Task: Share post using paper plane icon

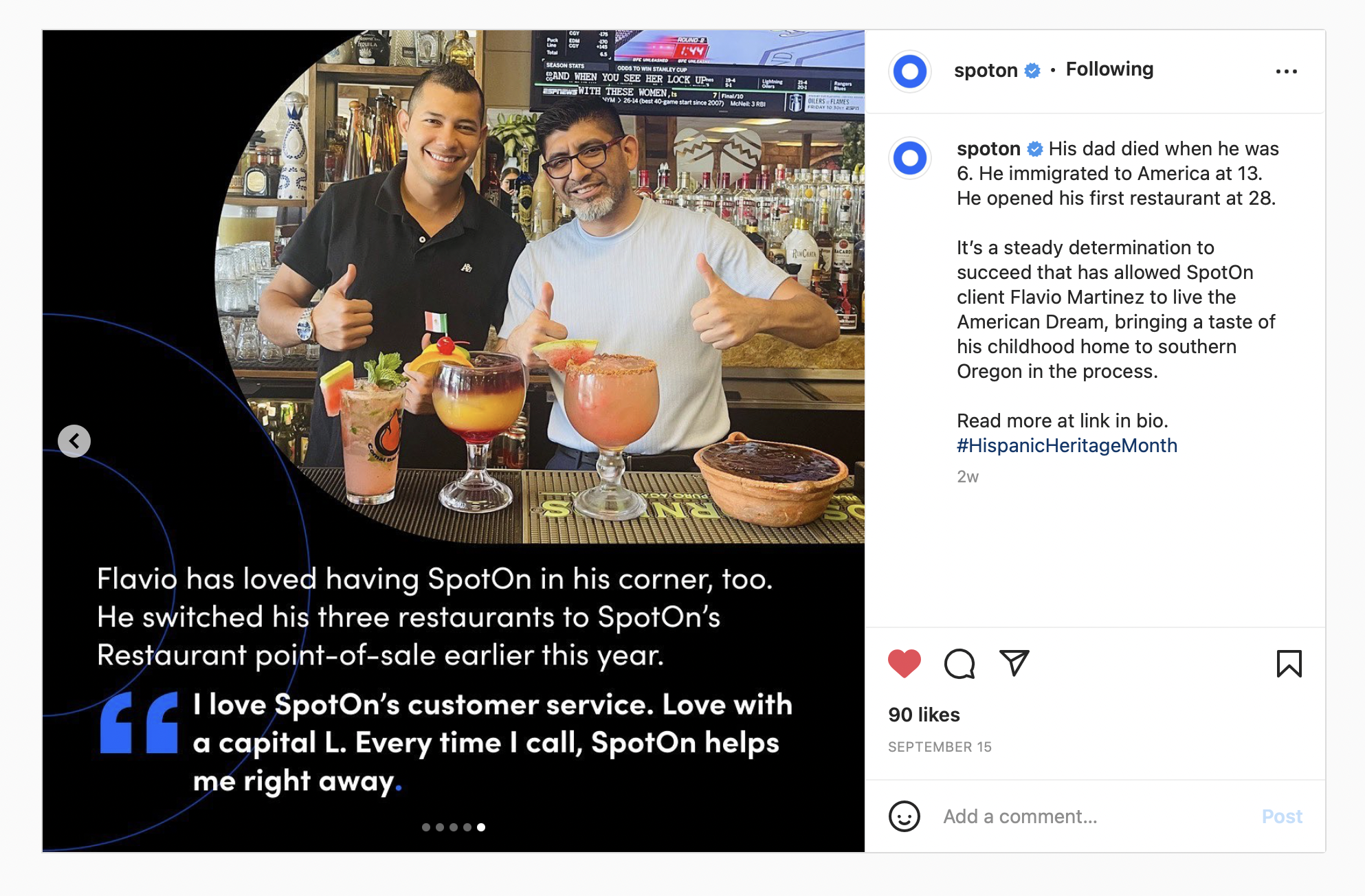Action: click(1014, 663)
